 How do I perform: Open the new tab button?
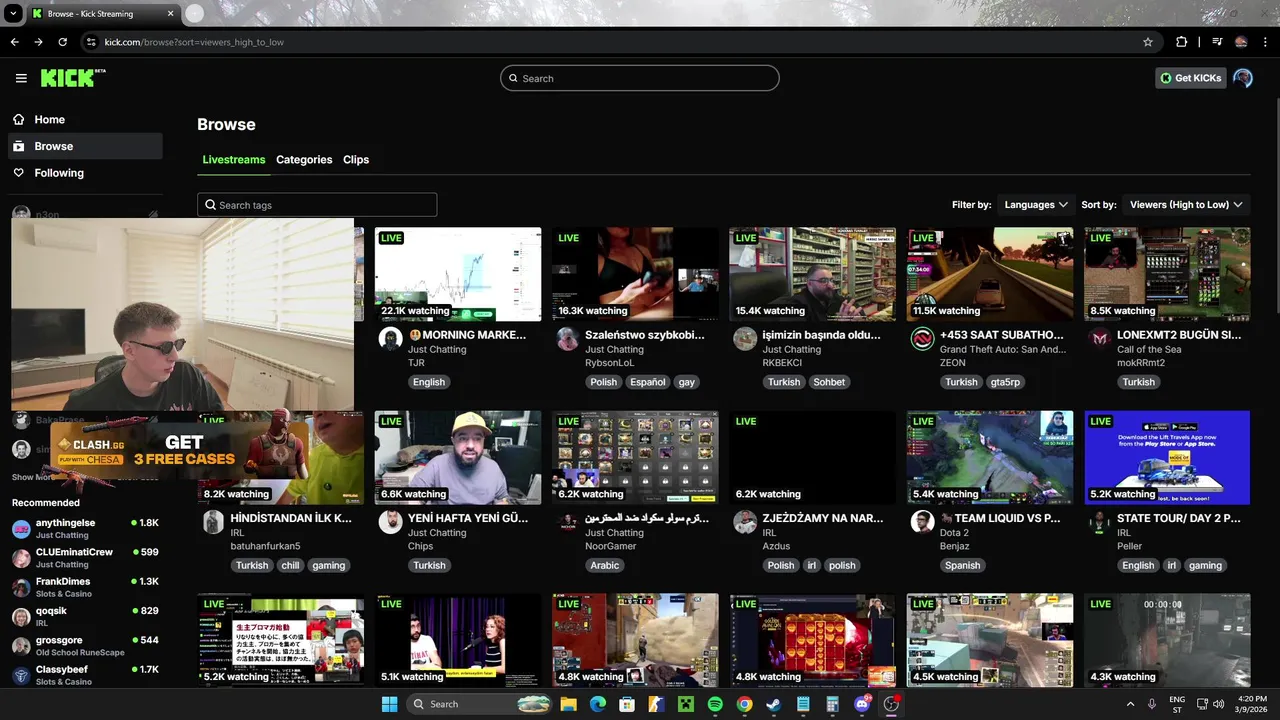pos(194,13)
